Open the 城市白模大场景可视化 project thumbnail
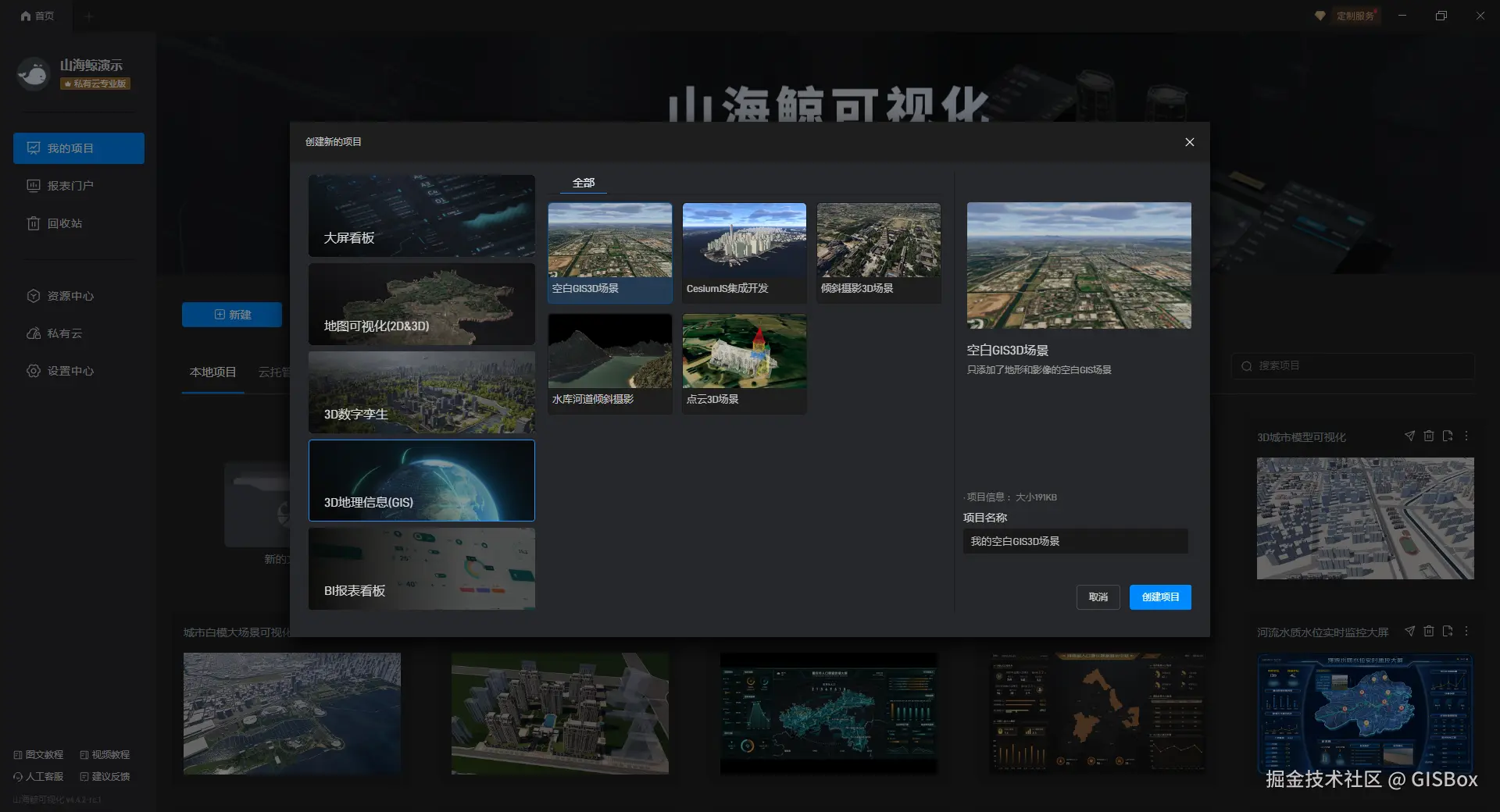 (292, 714)
